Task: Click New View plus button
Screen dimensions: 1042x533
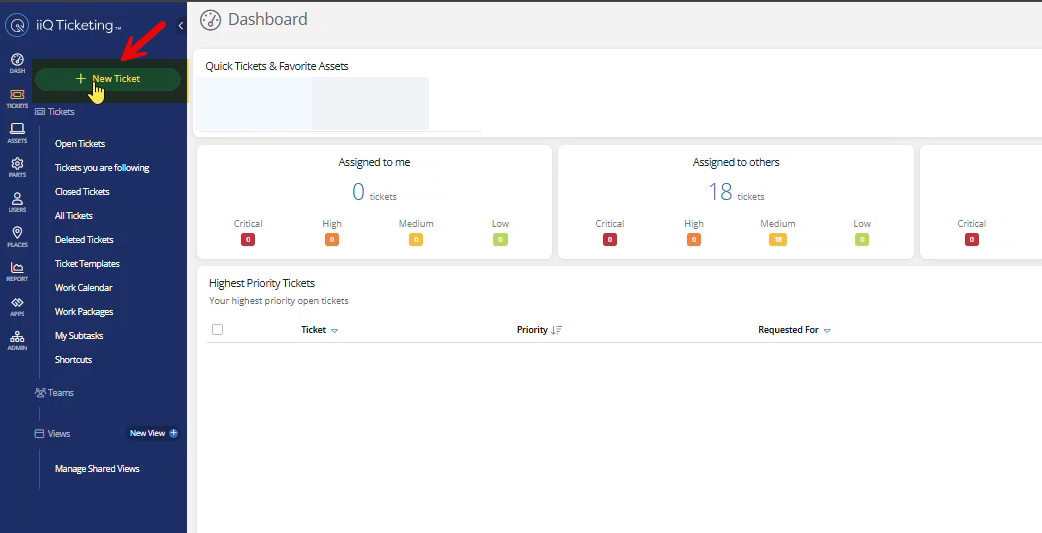Action: coord(173,434)
